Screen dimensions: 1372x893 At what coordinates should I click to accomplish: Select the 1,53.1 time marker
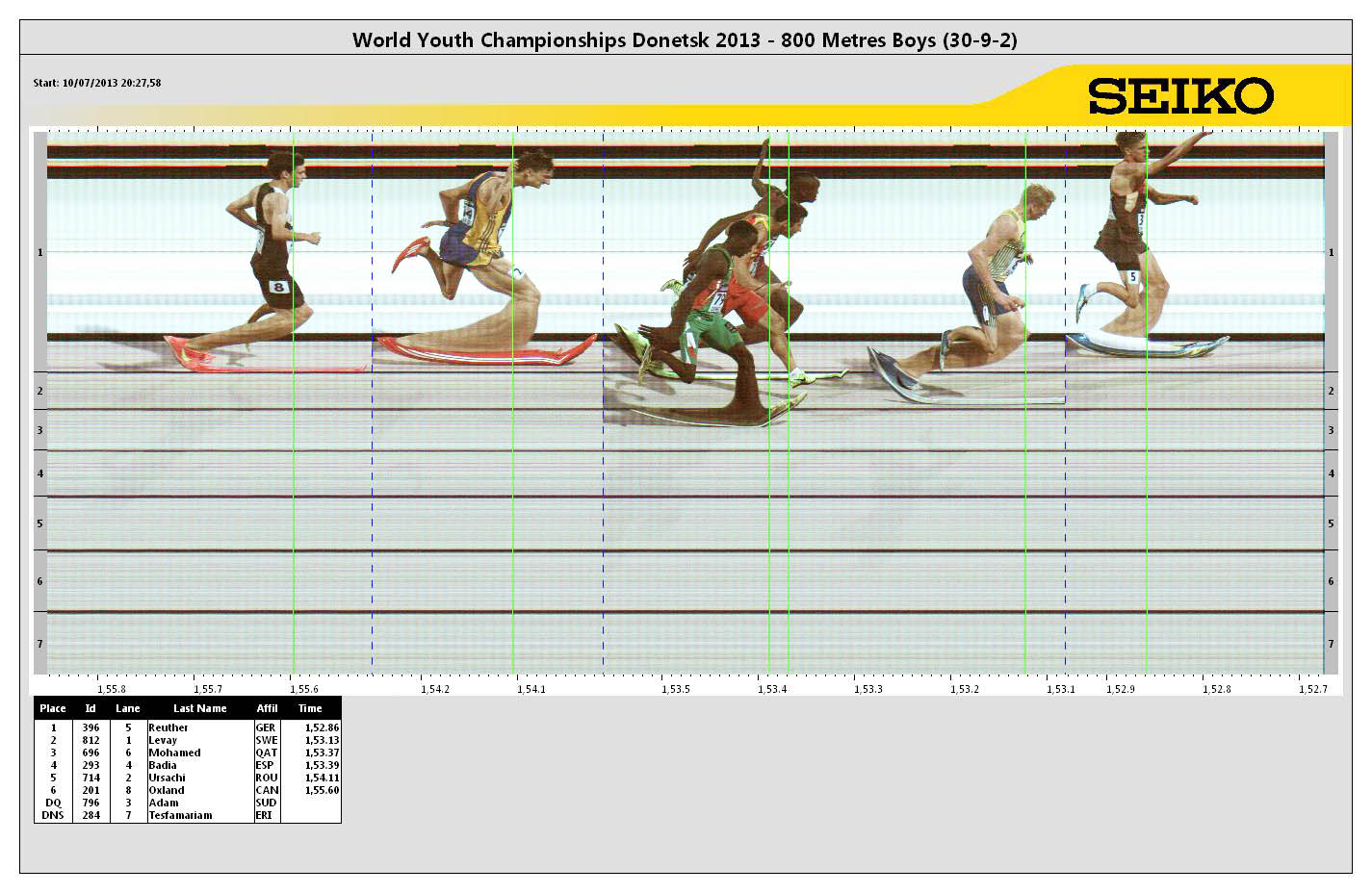(1060, 689)
